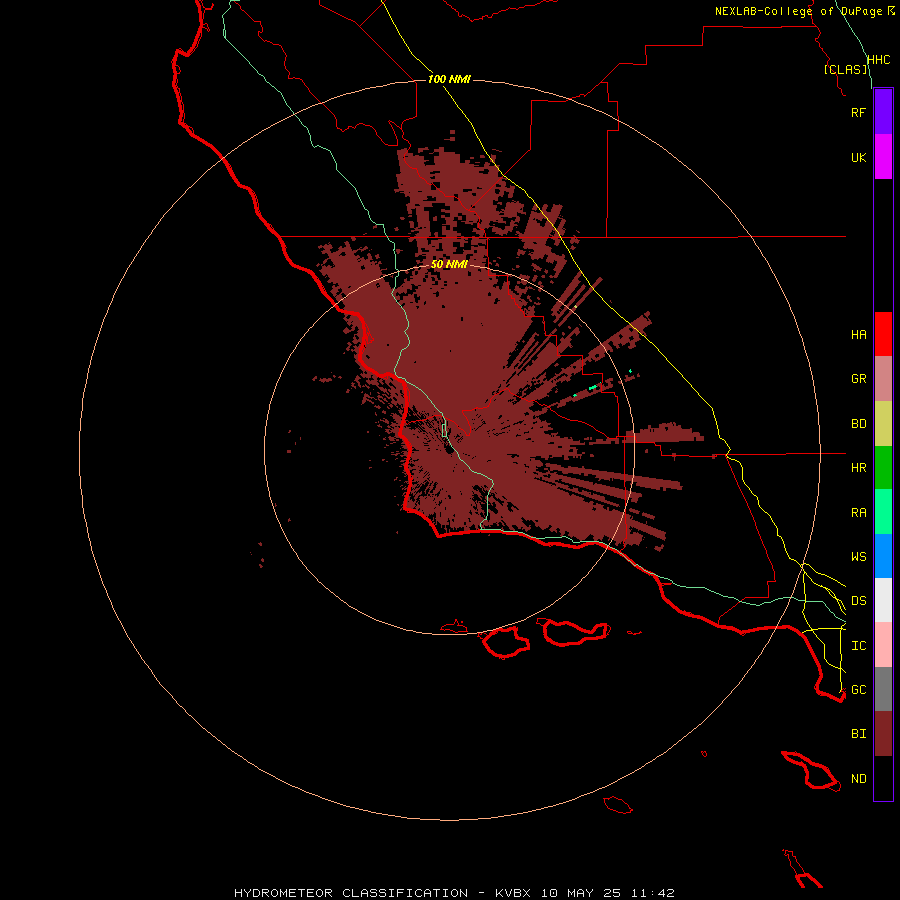Image resolution: width=900 pixels, height=900 pixels.
Task: Click the "WS" legend label
Action: (858, 557)
